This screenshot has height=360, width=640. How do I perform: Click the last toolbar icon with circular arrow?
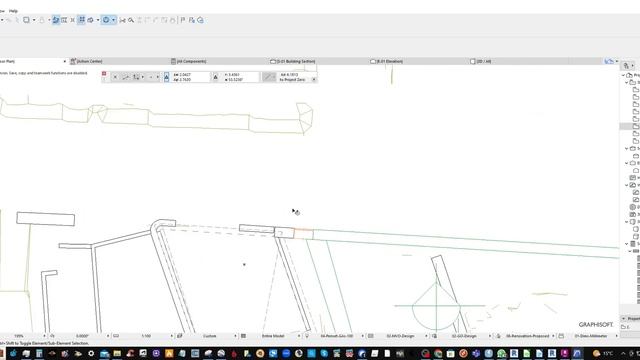coord(200,20)
